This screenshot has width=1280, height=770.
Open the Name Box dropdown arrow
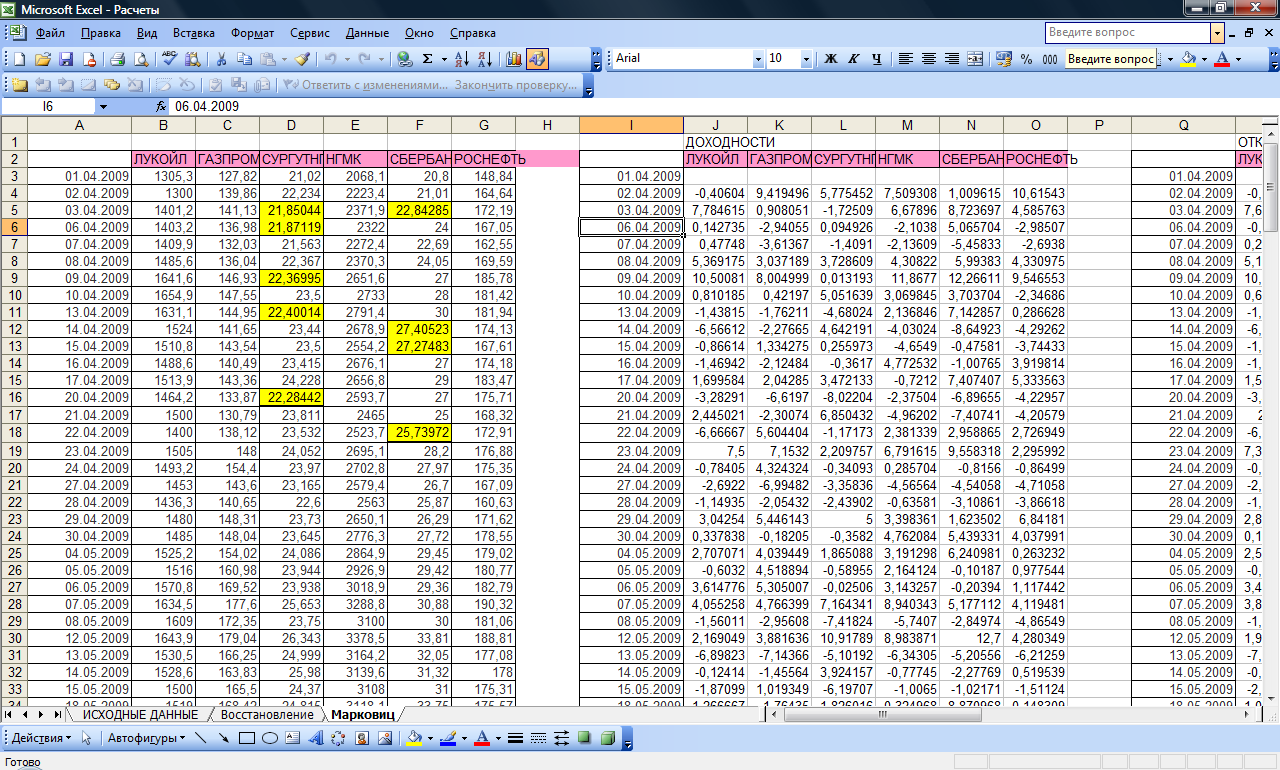tap(102, 106)
